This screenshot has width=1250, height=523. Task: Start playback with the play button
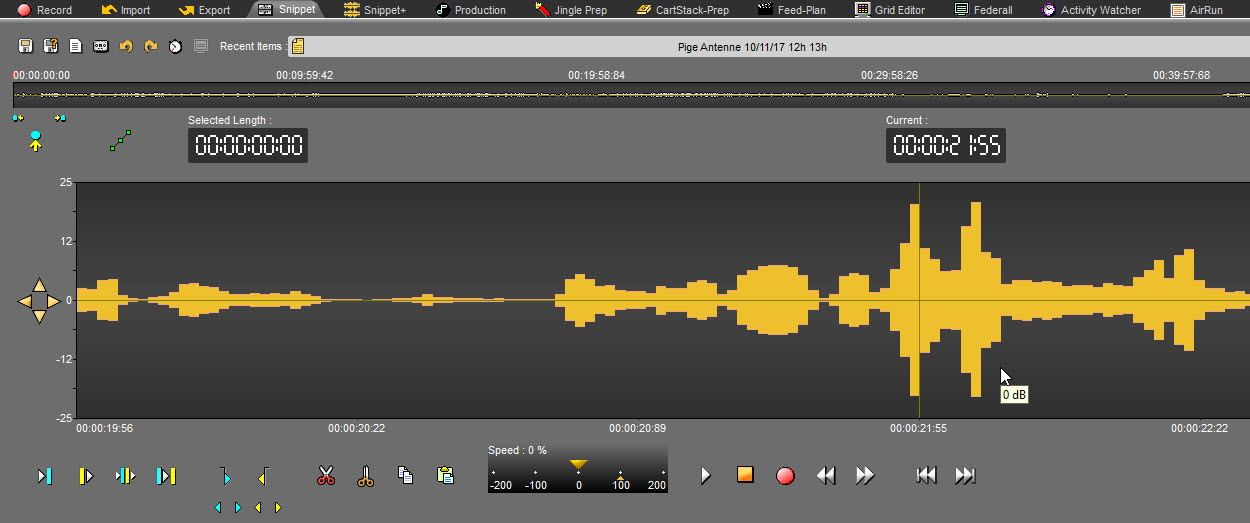[705, 475]
